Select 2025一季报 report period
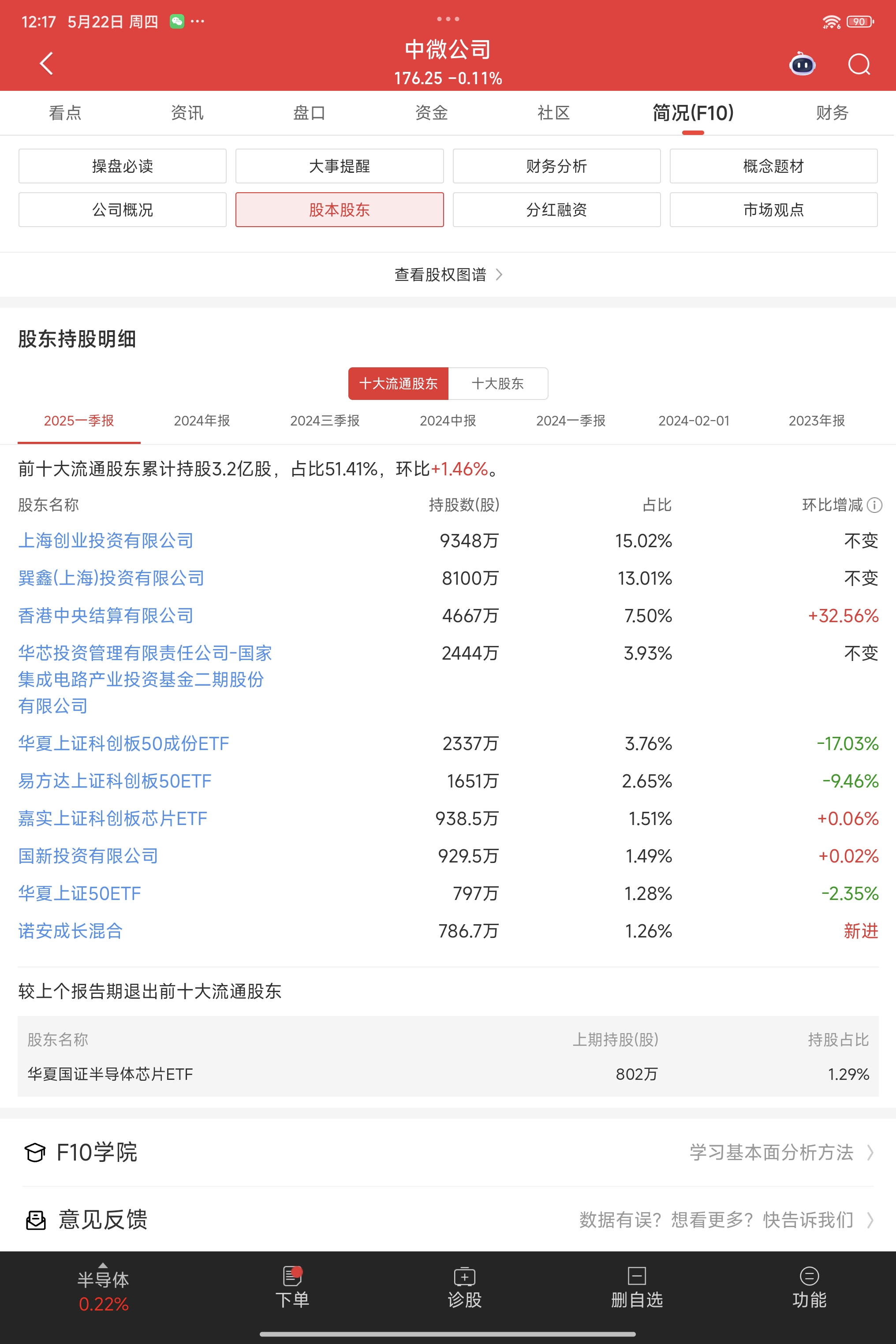 coord(79,421)
